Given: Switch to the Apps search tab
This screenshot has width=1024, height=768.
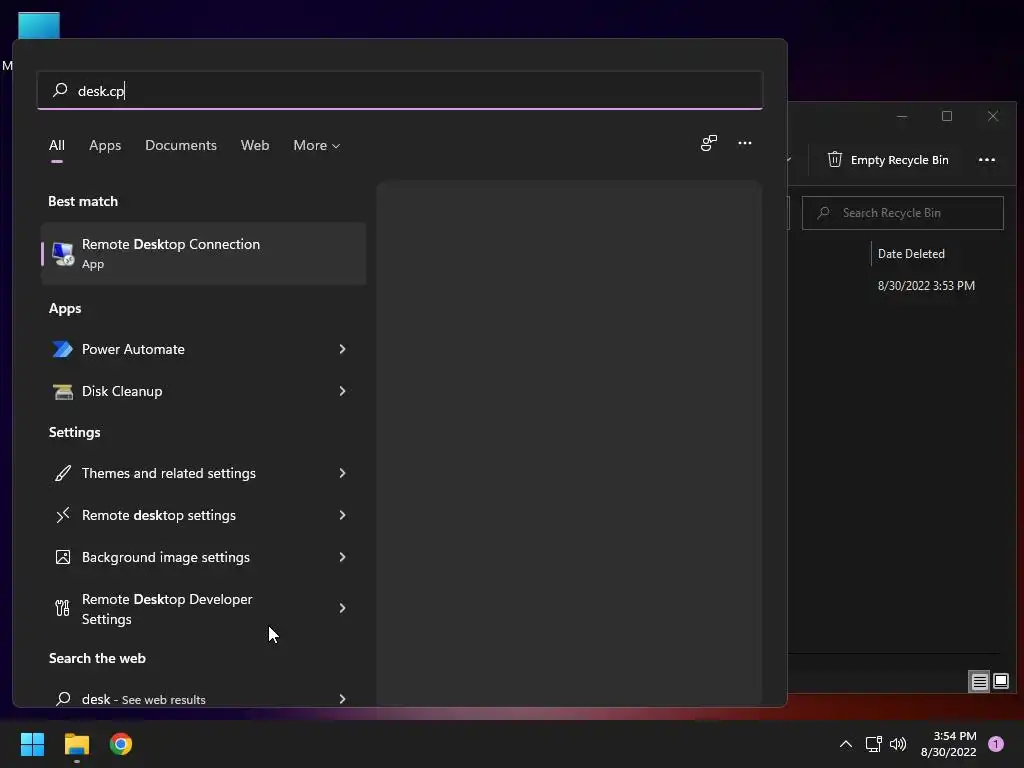Looking at the screenshot, I should pos(105,145).
